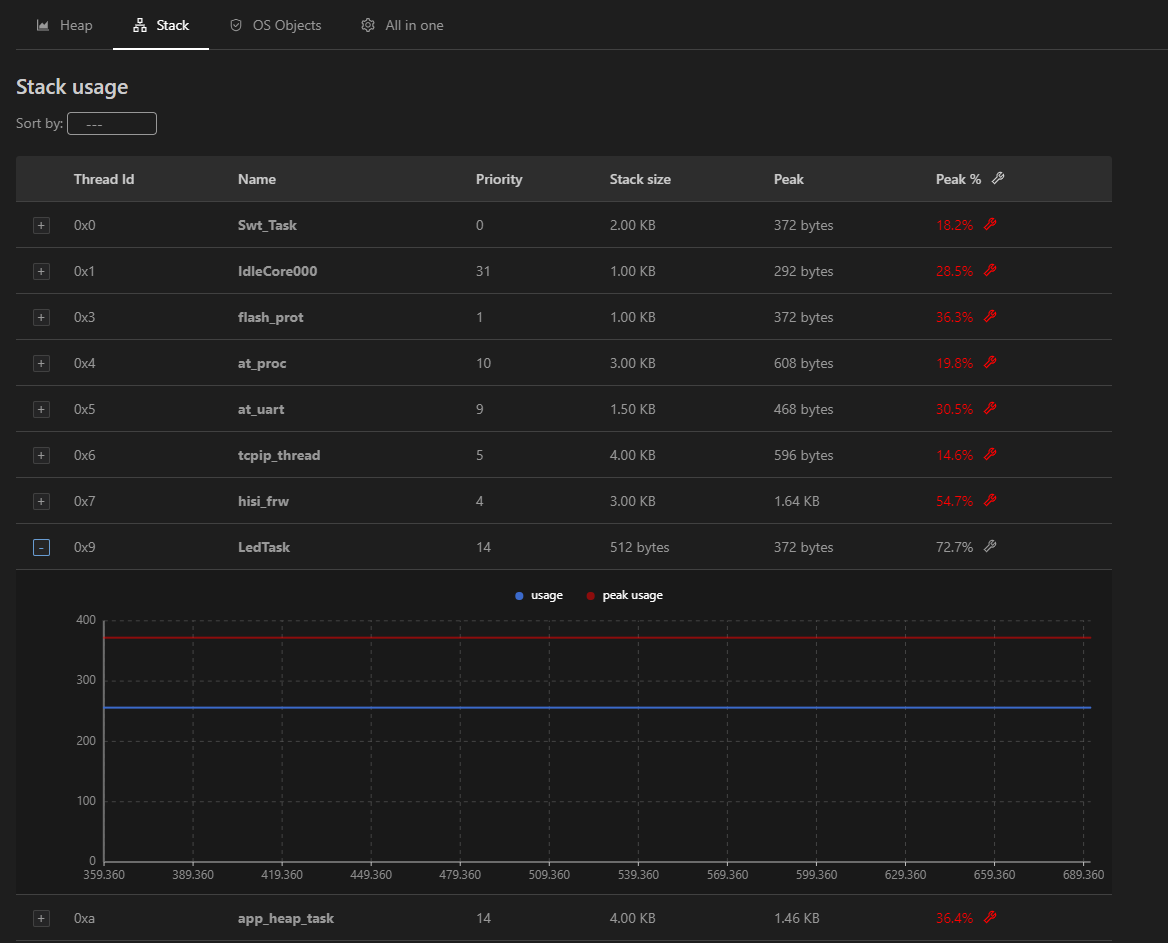Click the red wrench icon for app_heap_task
Screen dimensions: 1168x943
[990, 918]
